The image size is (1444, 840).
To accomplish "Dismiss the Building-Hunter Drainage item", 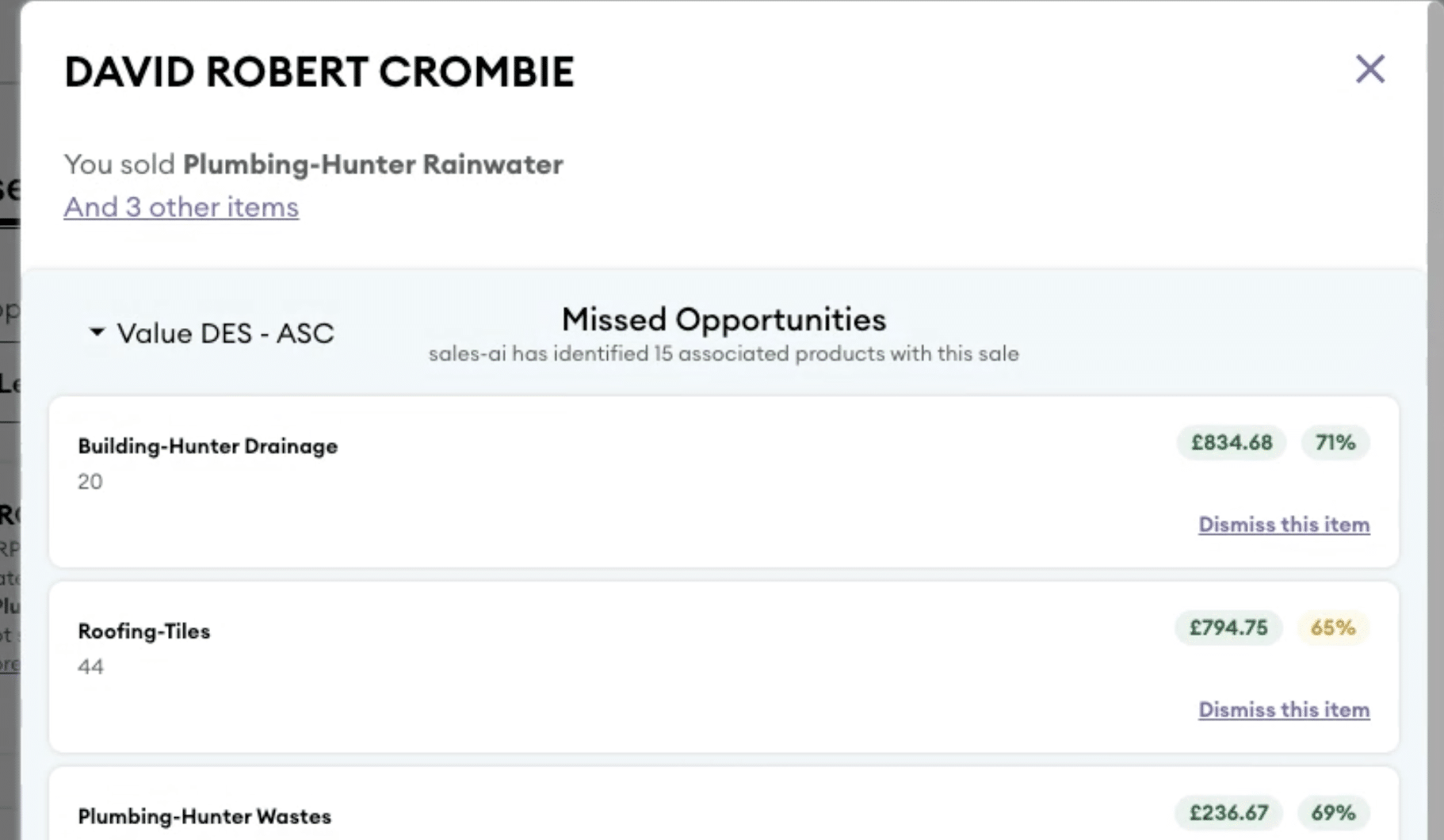I will coord(1284,525).
